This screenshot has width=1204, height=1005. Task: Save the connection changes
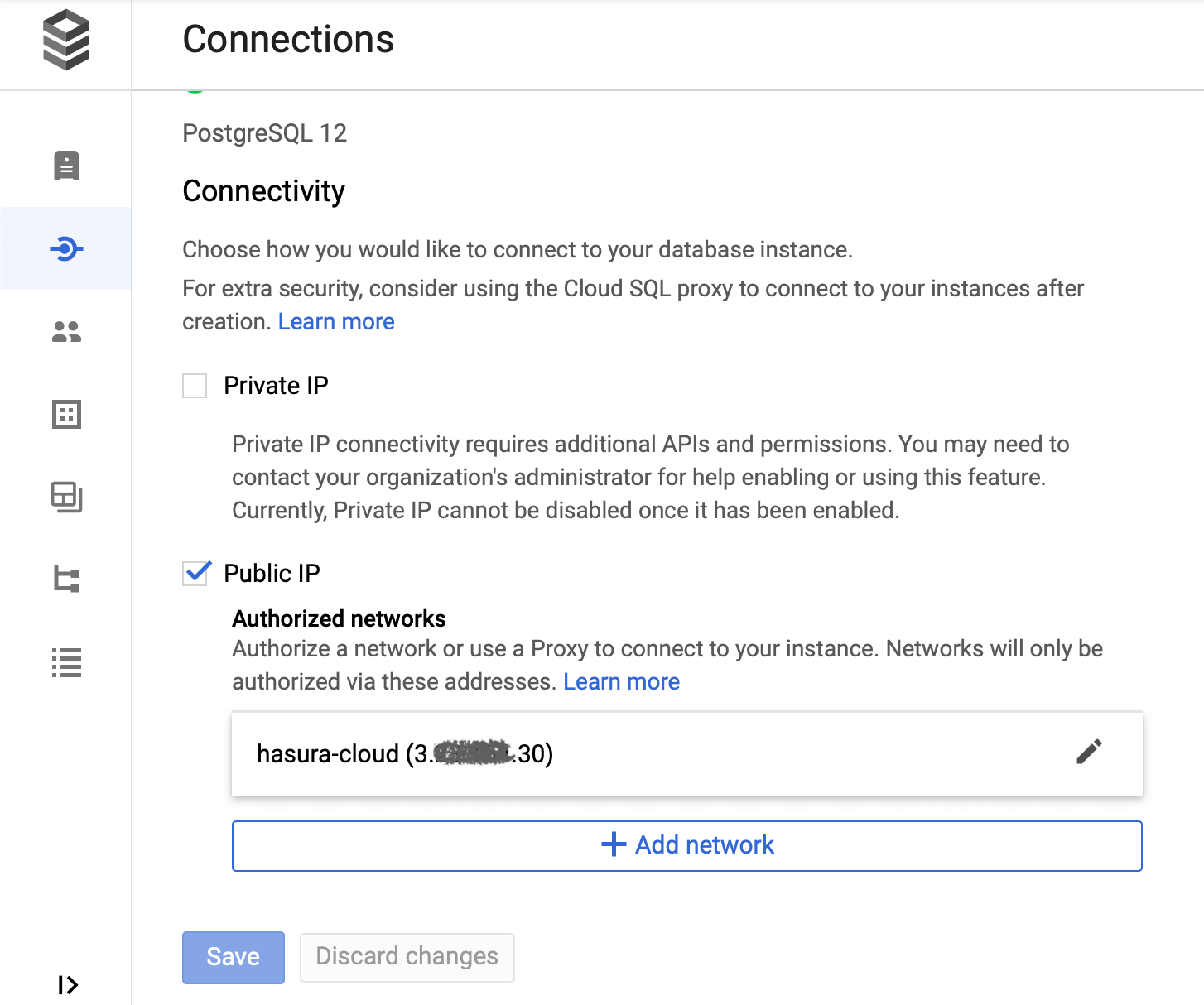(x=233, y=957)
